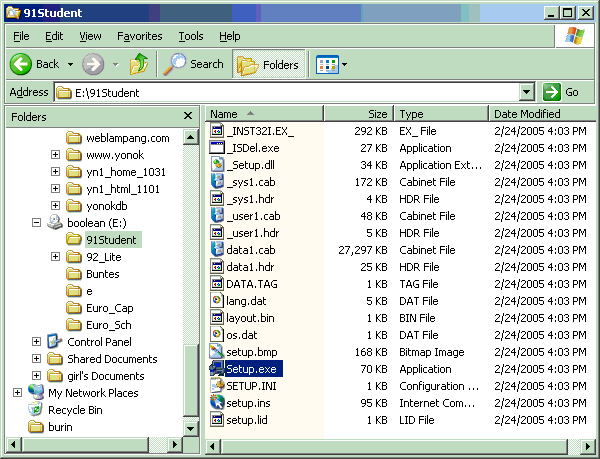Select the data1.cab cabinet file icon

point(217,250)
